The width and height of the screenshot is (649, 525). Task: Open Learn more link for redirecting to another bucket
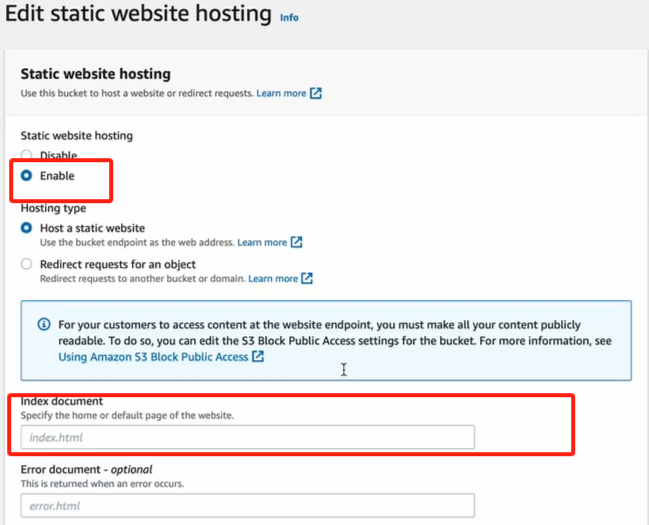(273, 278)
